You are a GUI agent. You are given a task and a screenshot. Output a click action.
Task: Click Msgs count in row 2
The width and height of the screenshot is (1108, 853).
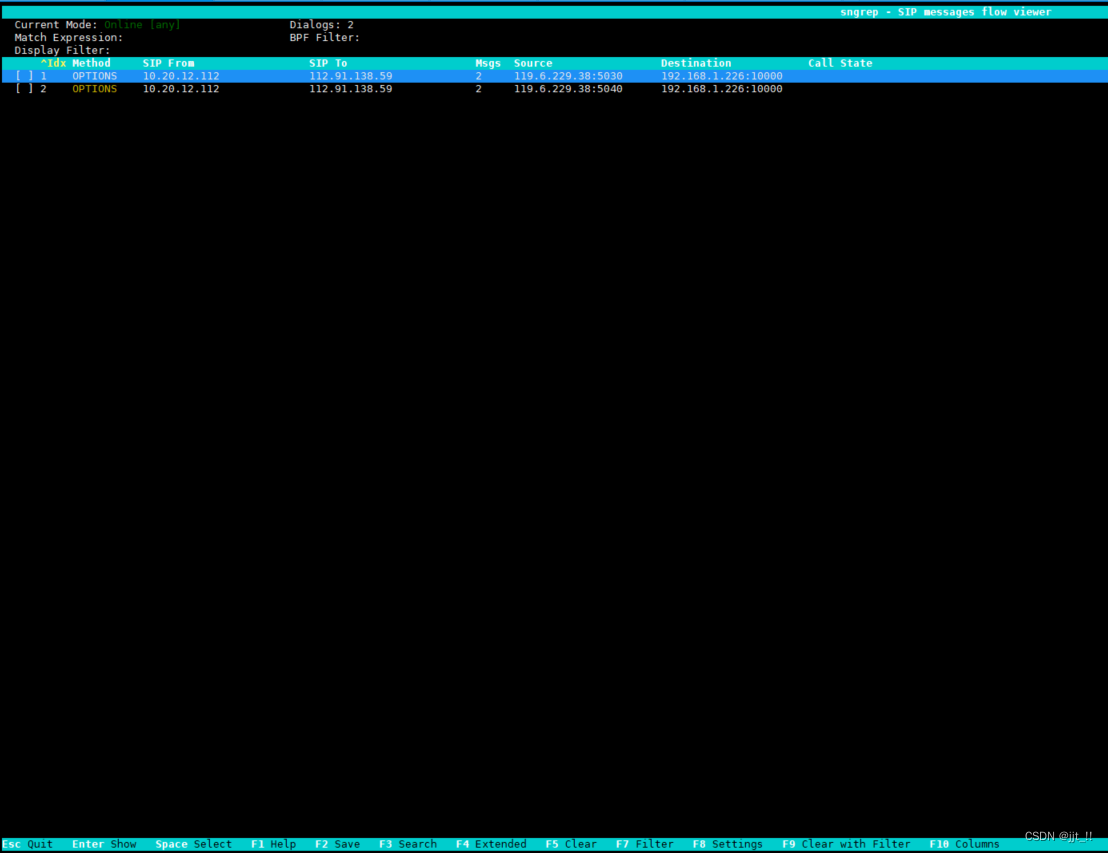tap(478, 88)
